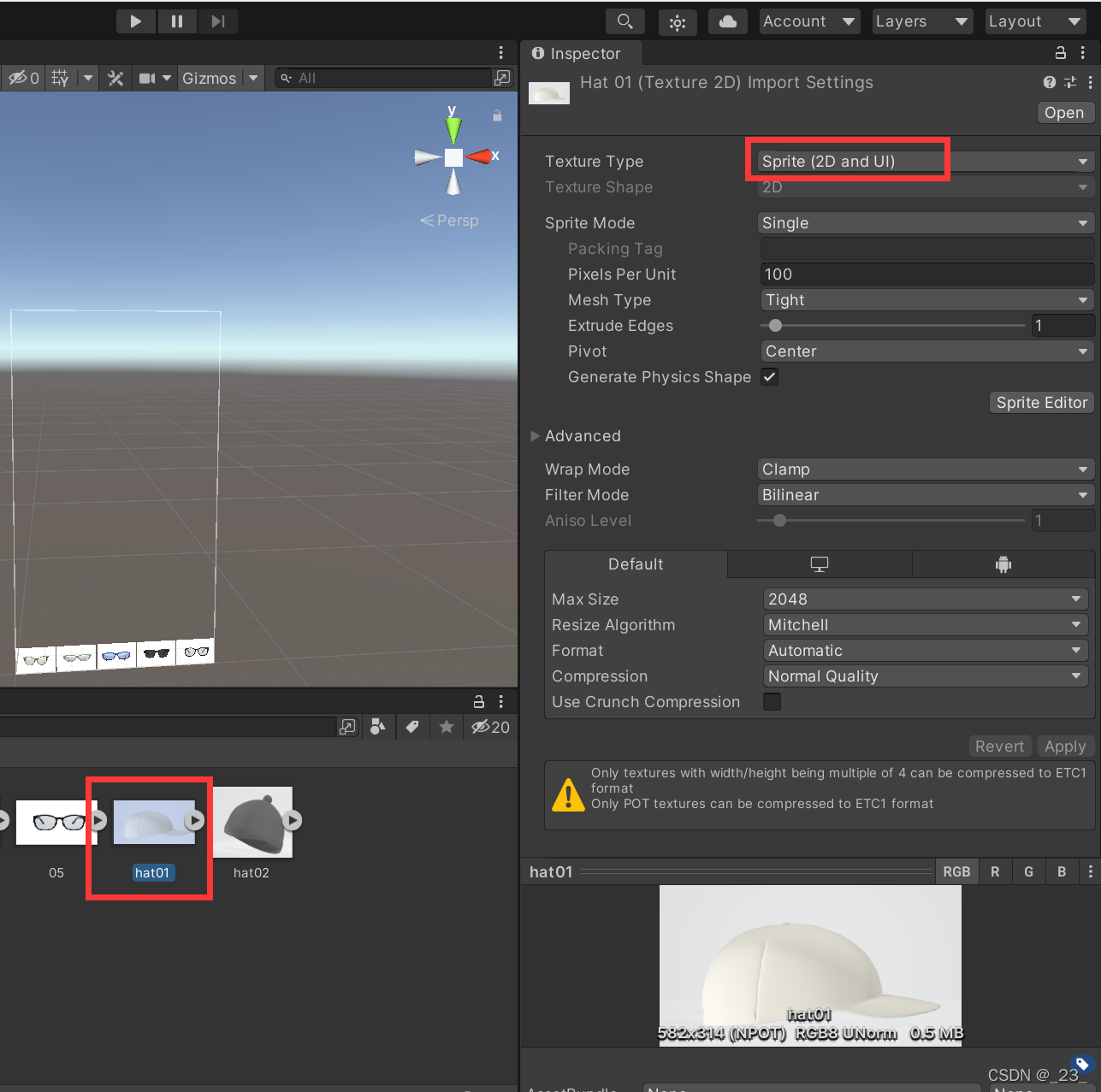Open component tools wrench icon
Screen dimensions: 1101x1092
(115, 78)
